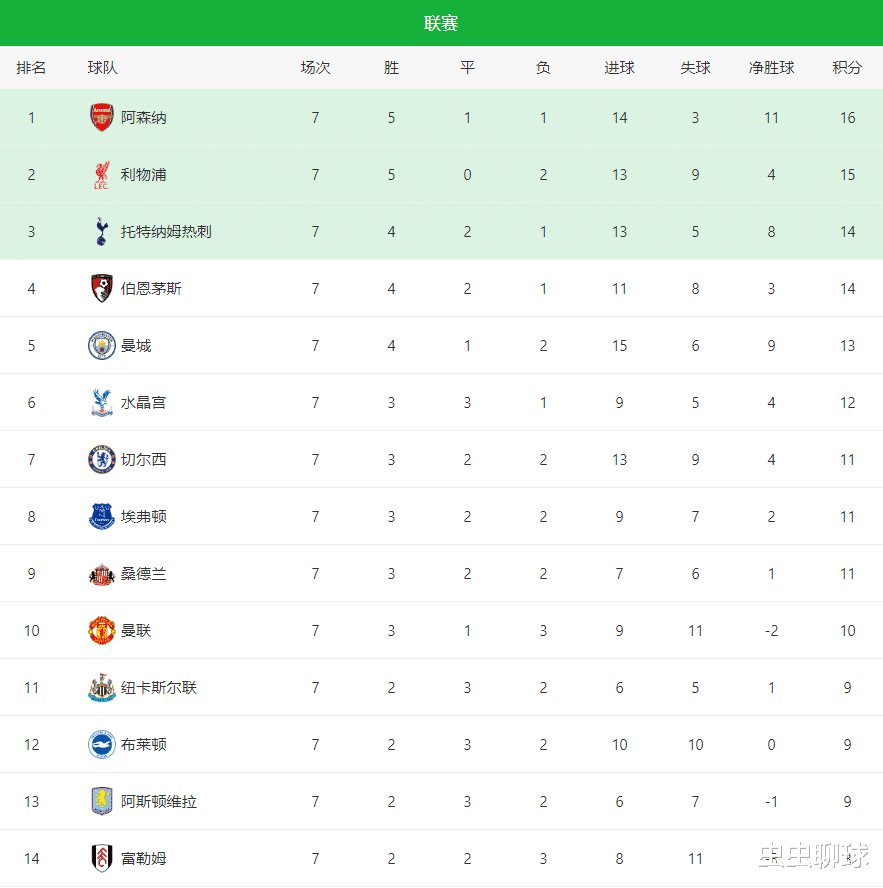Click the 进球 column header
Screen dimensions: 883x888
pyautogui.click(x=619, y=68)
